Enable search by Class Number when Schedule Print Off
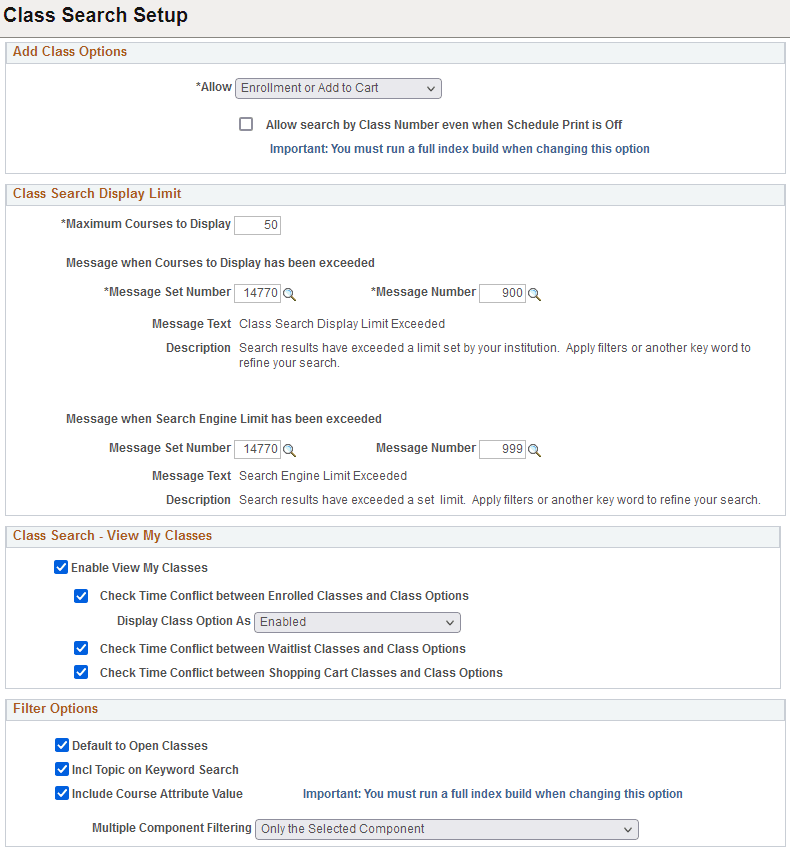Screen dimensions: 790x850 point(246,124)
